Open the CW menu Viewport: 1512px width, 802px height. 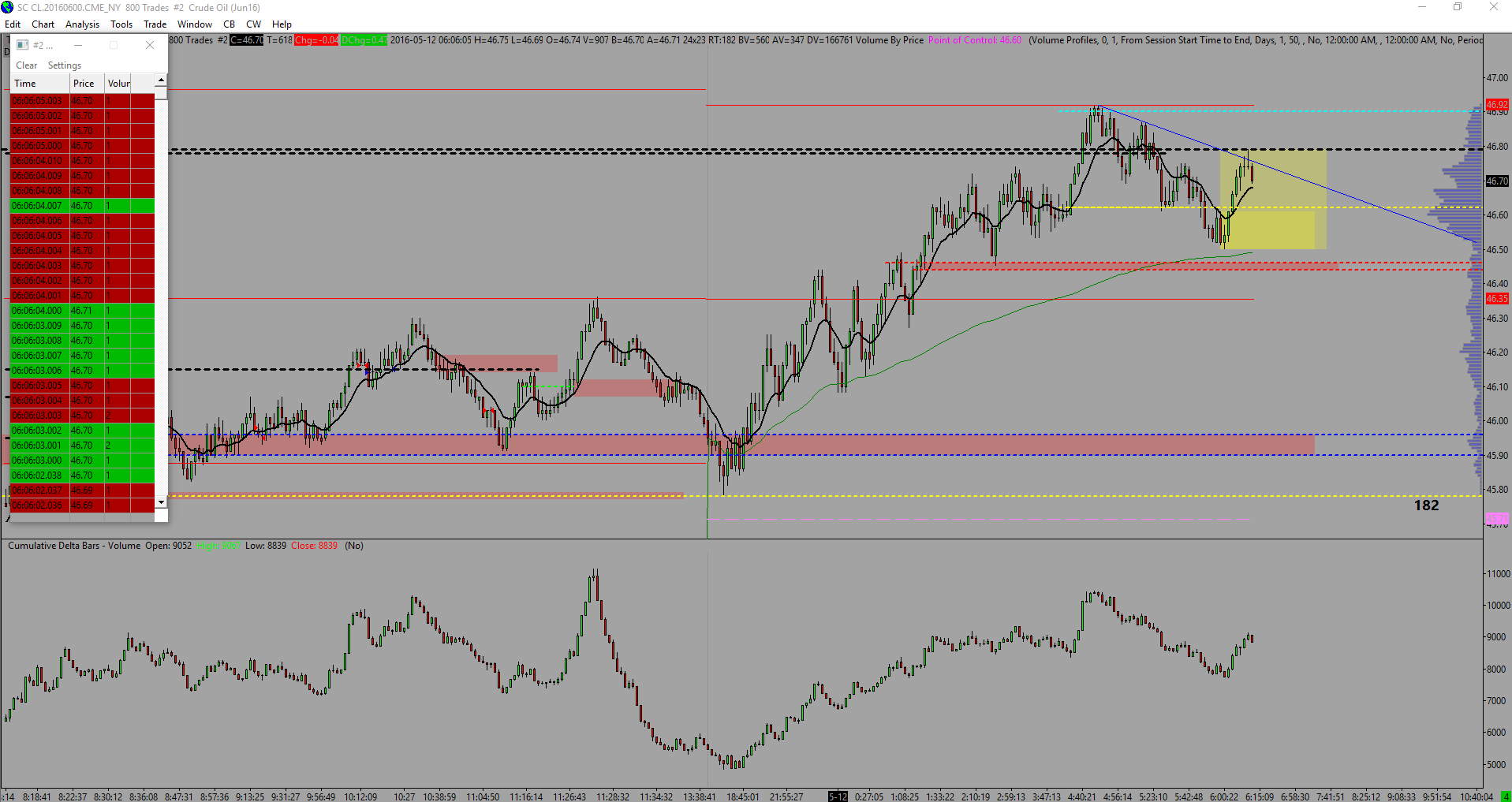pos(253,24)
